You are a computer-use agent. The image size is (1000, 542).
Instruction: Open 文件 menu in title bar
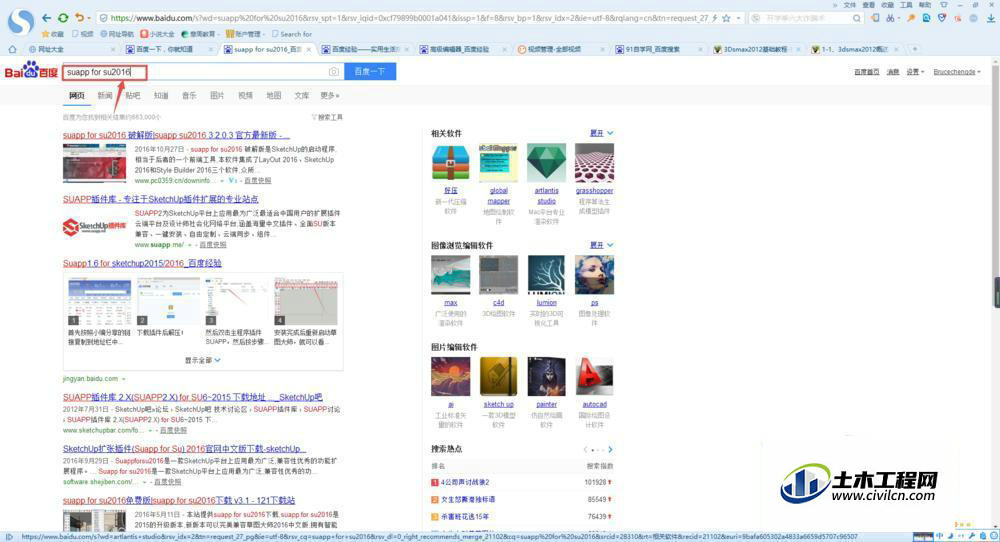849,4
